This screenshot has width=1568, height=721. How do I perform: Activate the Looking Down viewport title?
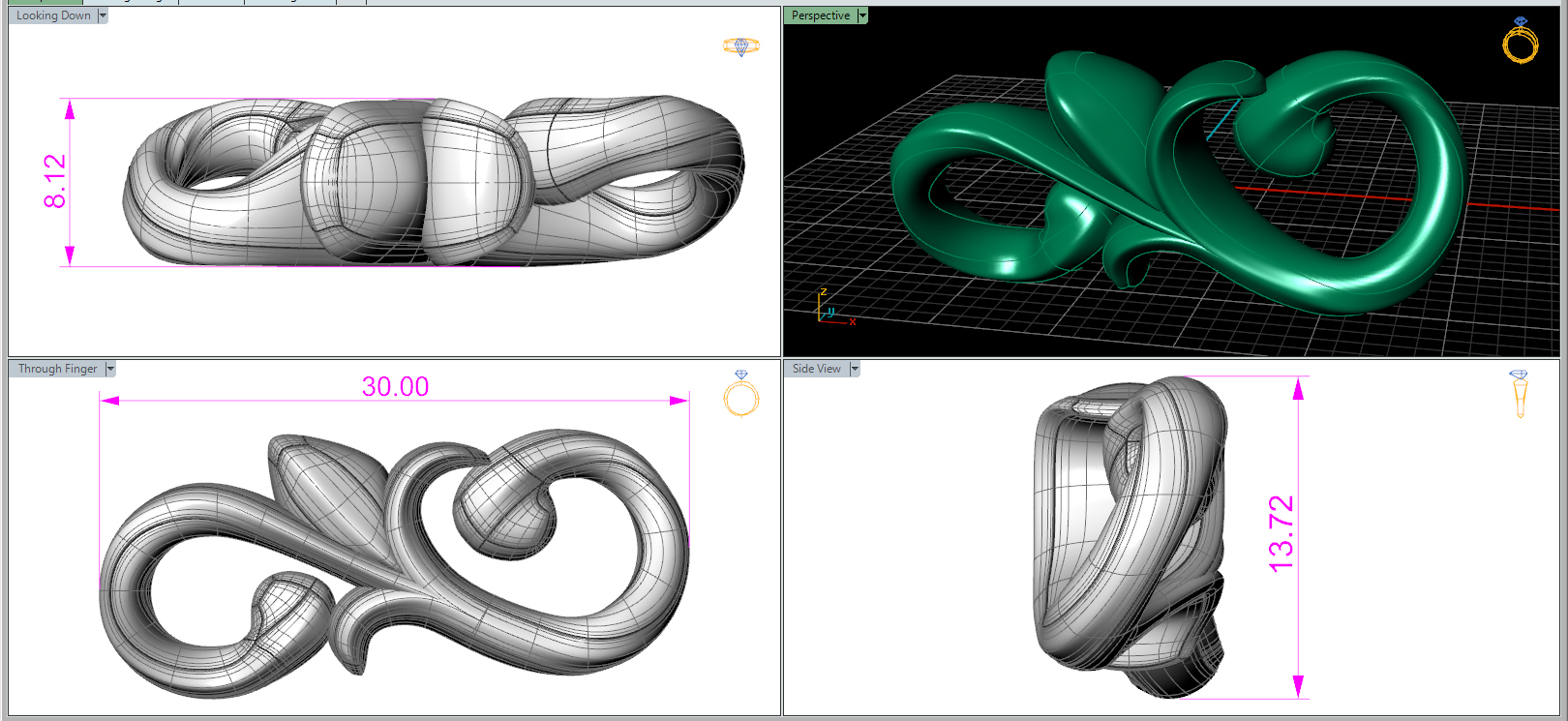53,15
